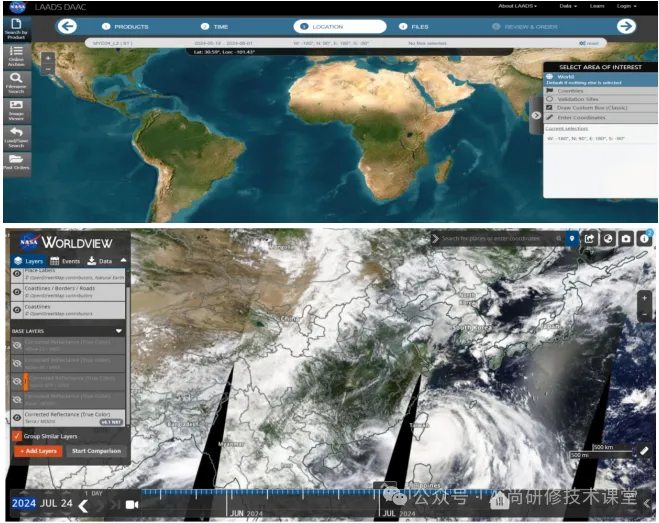Open the measure ruler tool
The image size is (659, 523).
(x=644, y=451)
